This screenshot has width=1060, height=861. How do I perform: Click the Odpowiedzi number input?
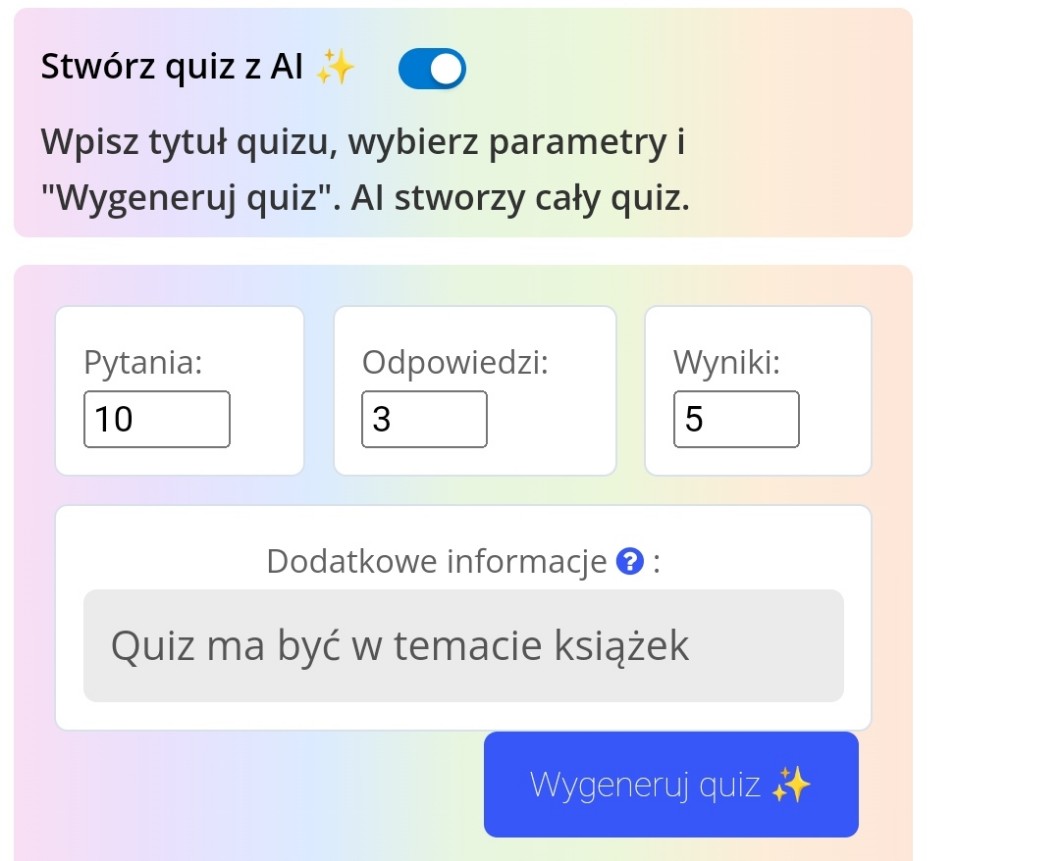(x=424, y=419)
